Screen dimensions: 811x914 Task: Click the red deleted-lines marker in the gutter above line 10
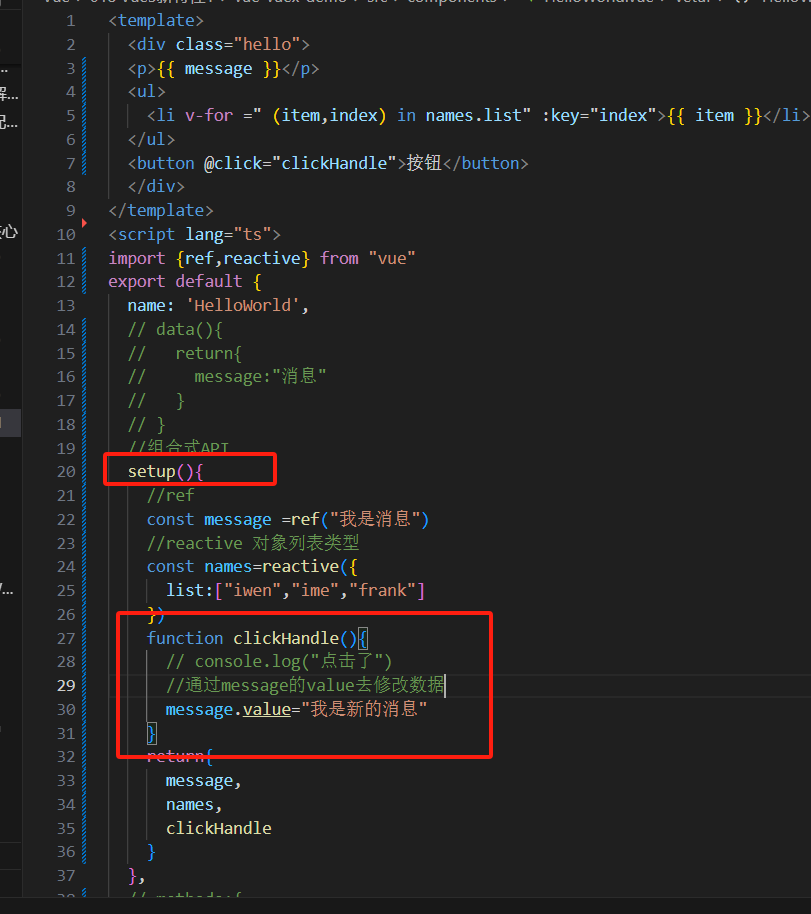pos(85,223)
